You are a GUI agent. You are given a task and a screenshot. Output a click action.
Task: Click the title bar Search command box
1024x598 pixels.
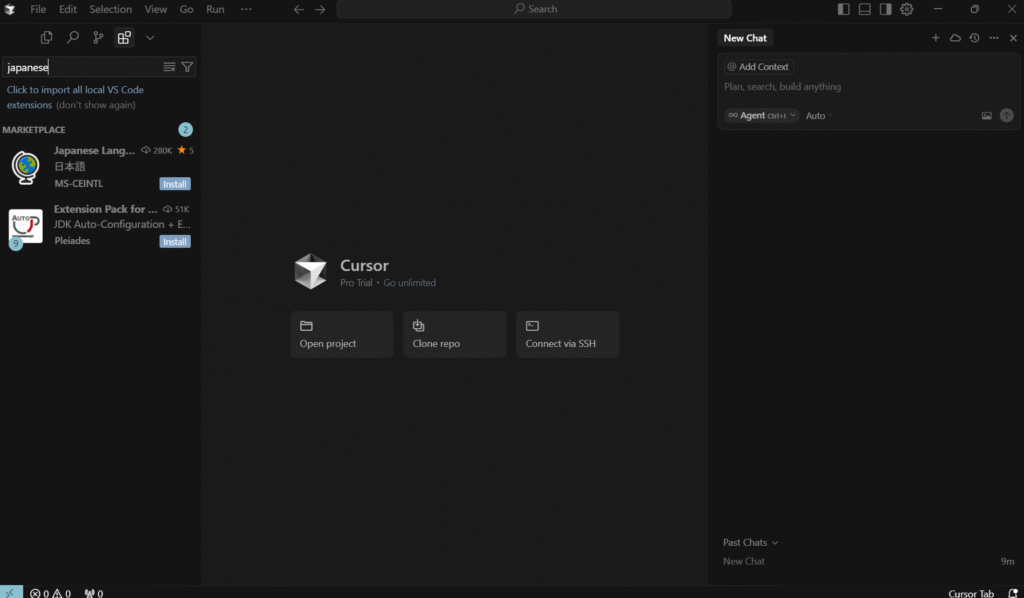[534, 9]
